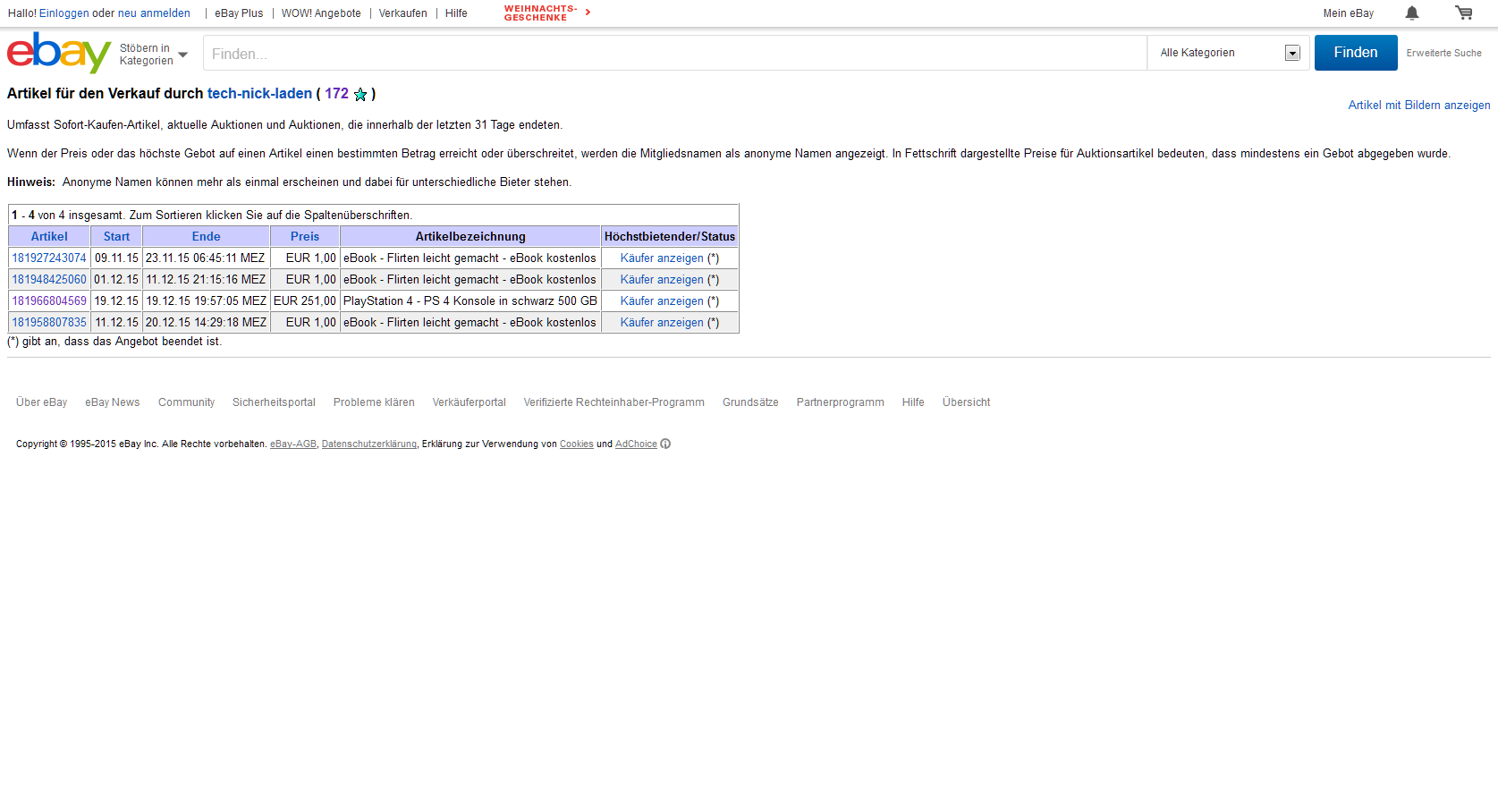
Task: Click the AdChoice info icon
Action: [x=665, y=444]
